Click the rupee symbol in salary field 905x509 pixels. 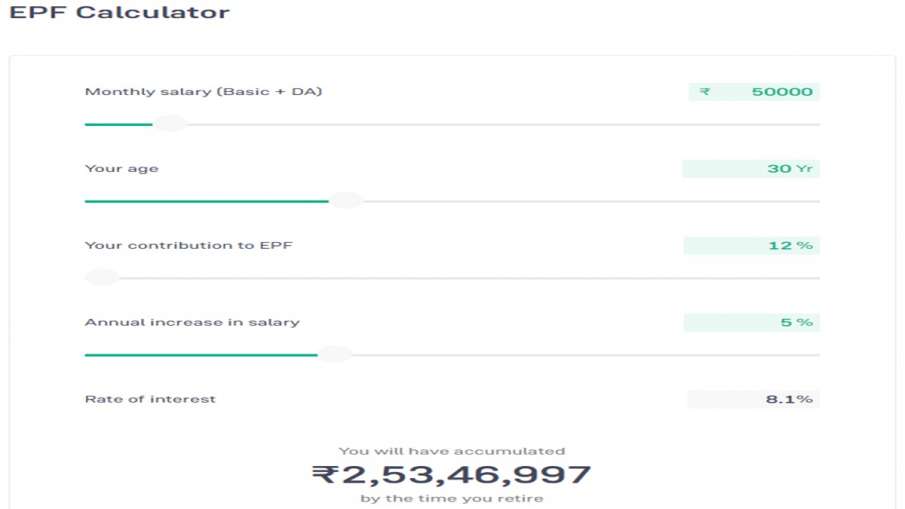tap(705, 92)
